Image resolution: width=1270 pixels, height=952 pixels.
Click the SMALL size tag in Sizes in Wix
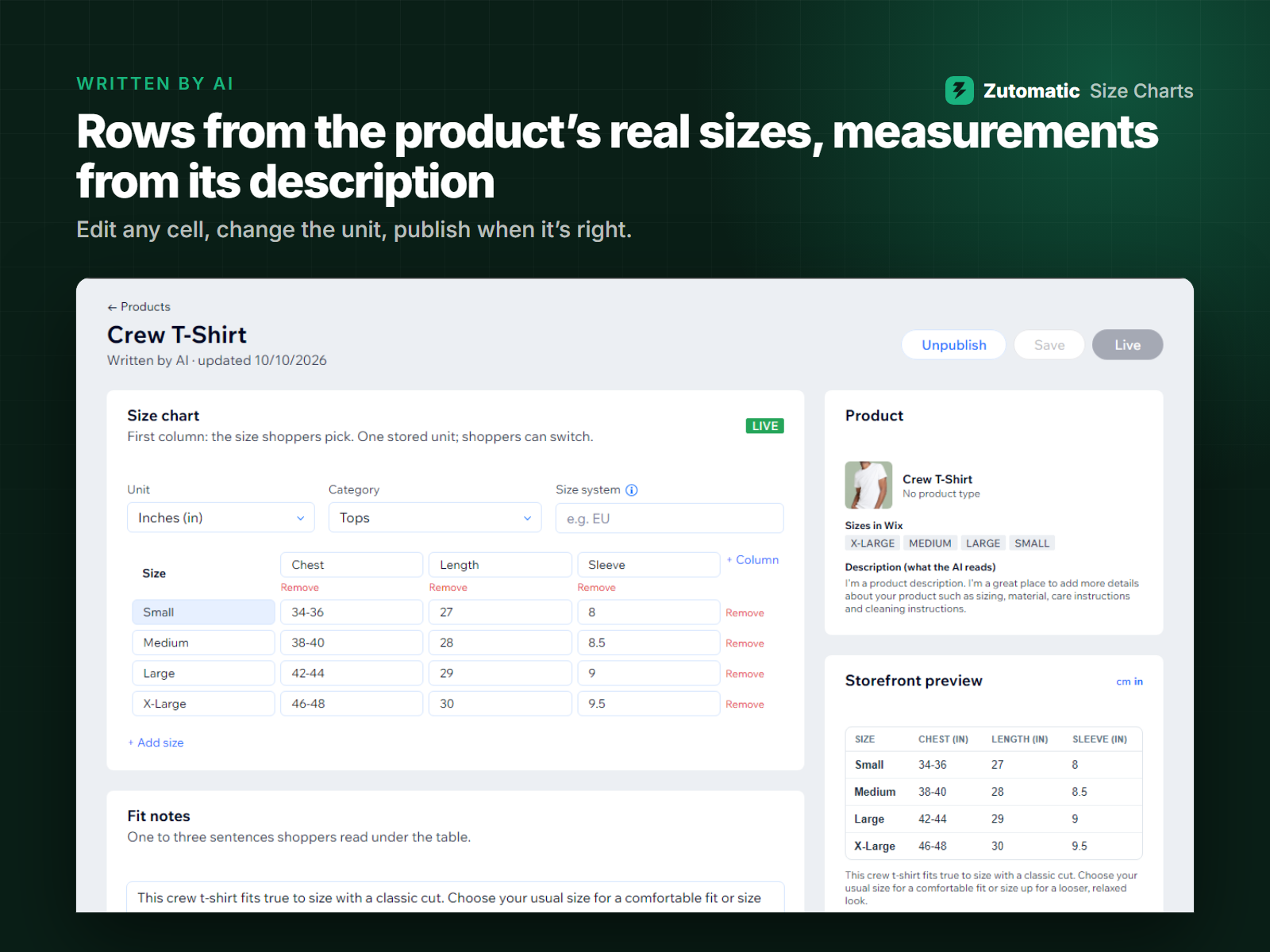click(1032, 543)
